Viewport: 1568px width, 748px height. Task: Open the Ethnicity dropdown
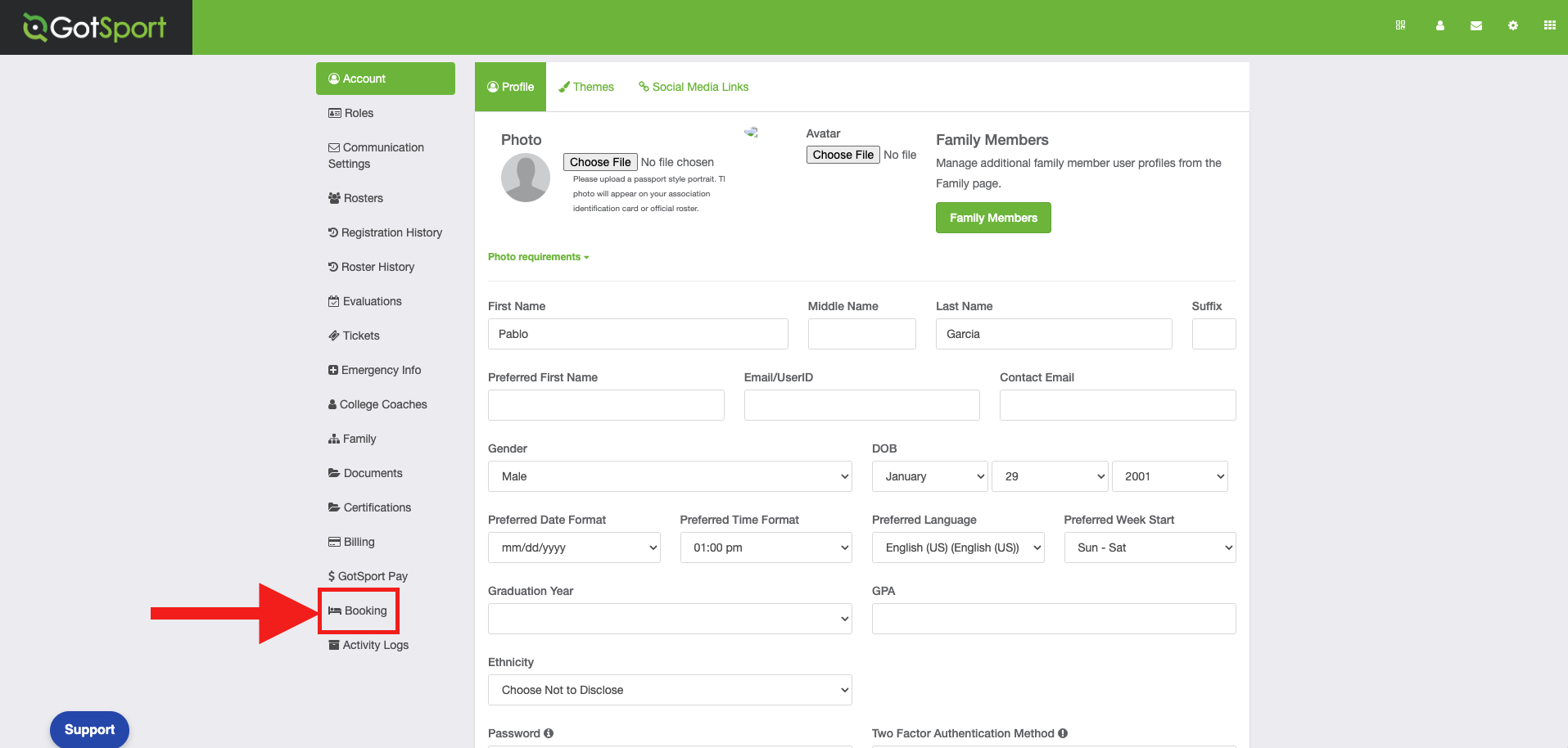(670, 690)
